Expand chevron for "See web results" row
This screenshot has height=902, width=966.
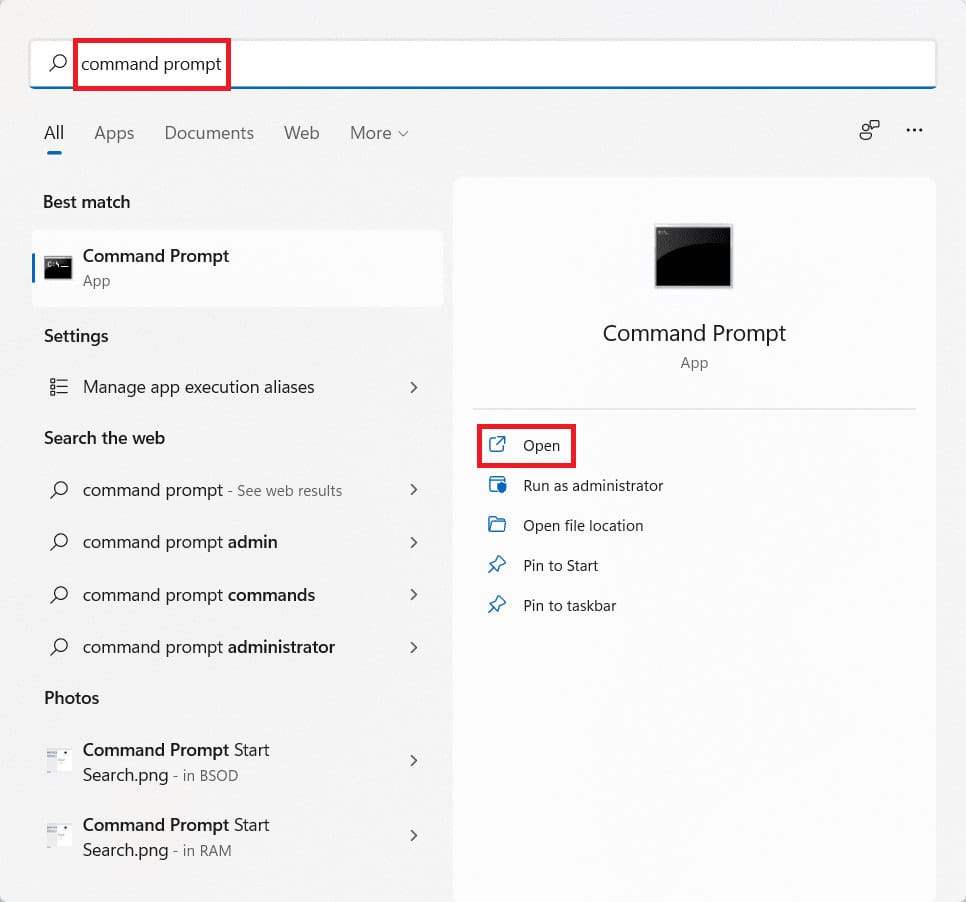point(414,490)
